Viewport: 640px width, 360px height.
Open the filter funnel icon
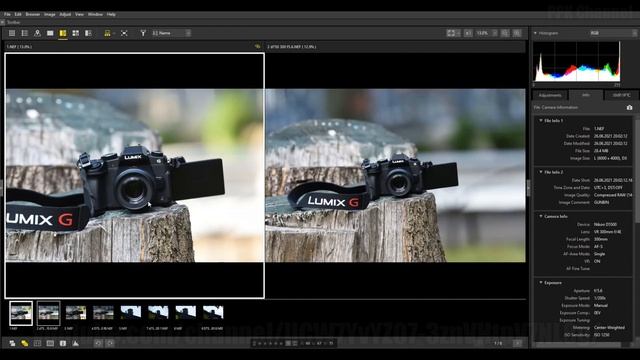click(x=143, y=33)
